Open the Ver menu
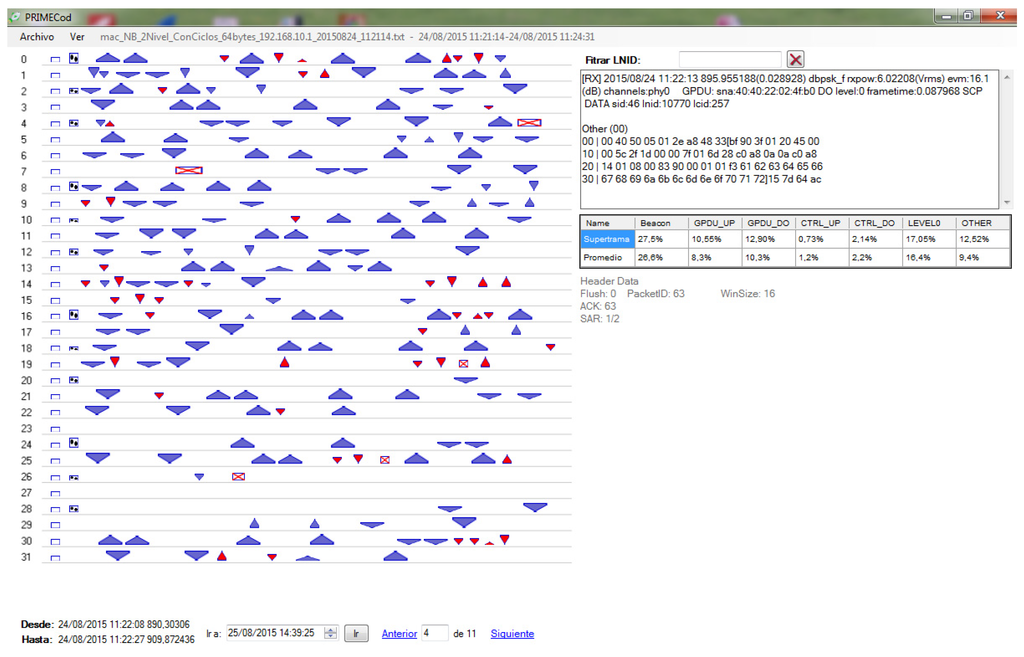Screen dimensions: 1024x657 (77, 36)
